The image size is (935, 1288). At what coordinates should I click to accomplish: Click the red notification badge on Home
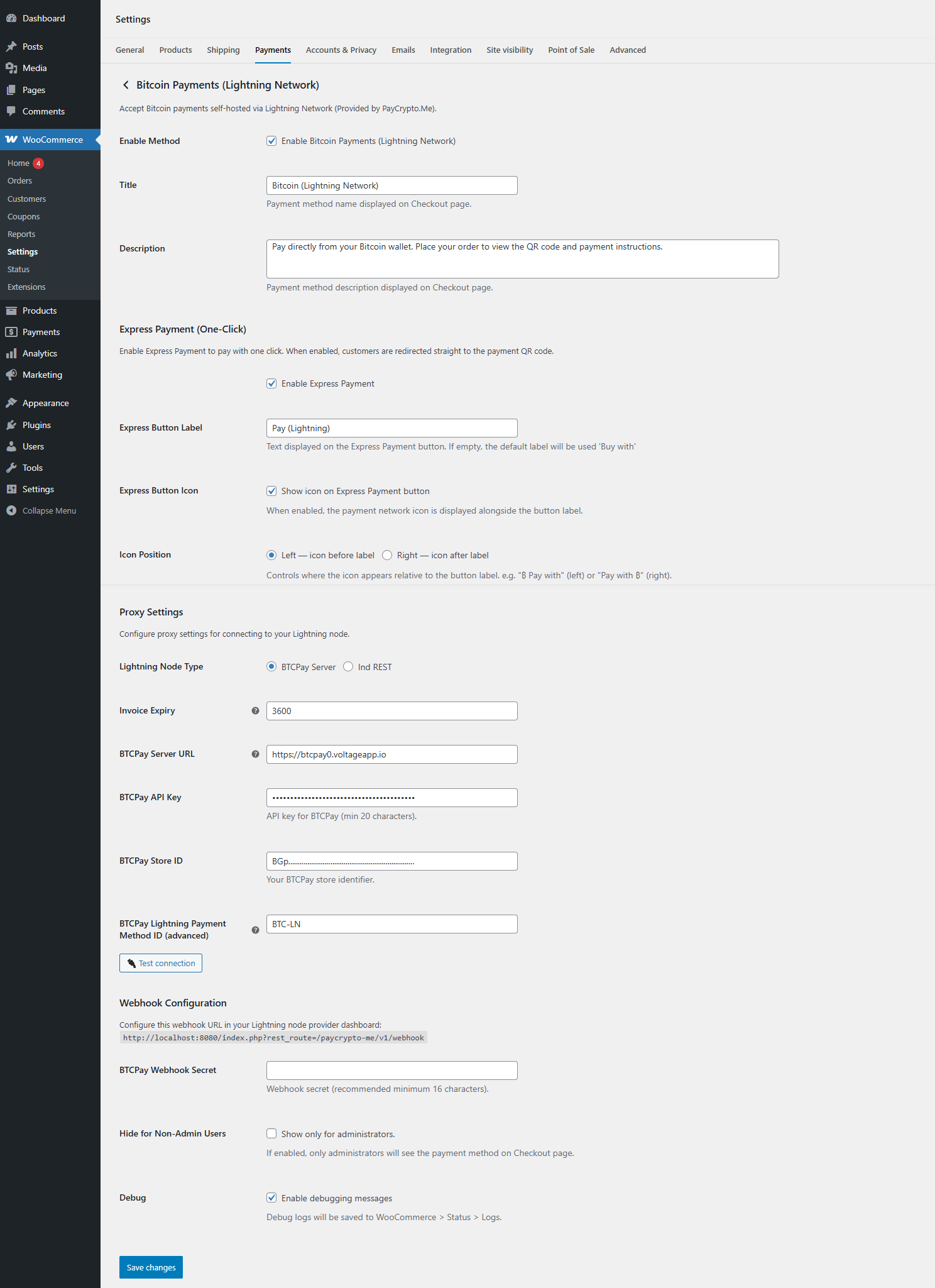click(38, 163)
